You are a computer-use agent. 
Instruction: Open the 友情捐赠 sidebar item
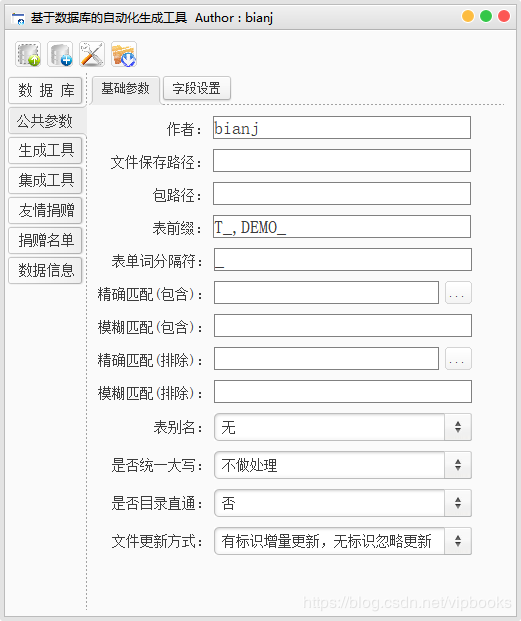point(45,210)
